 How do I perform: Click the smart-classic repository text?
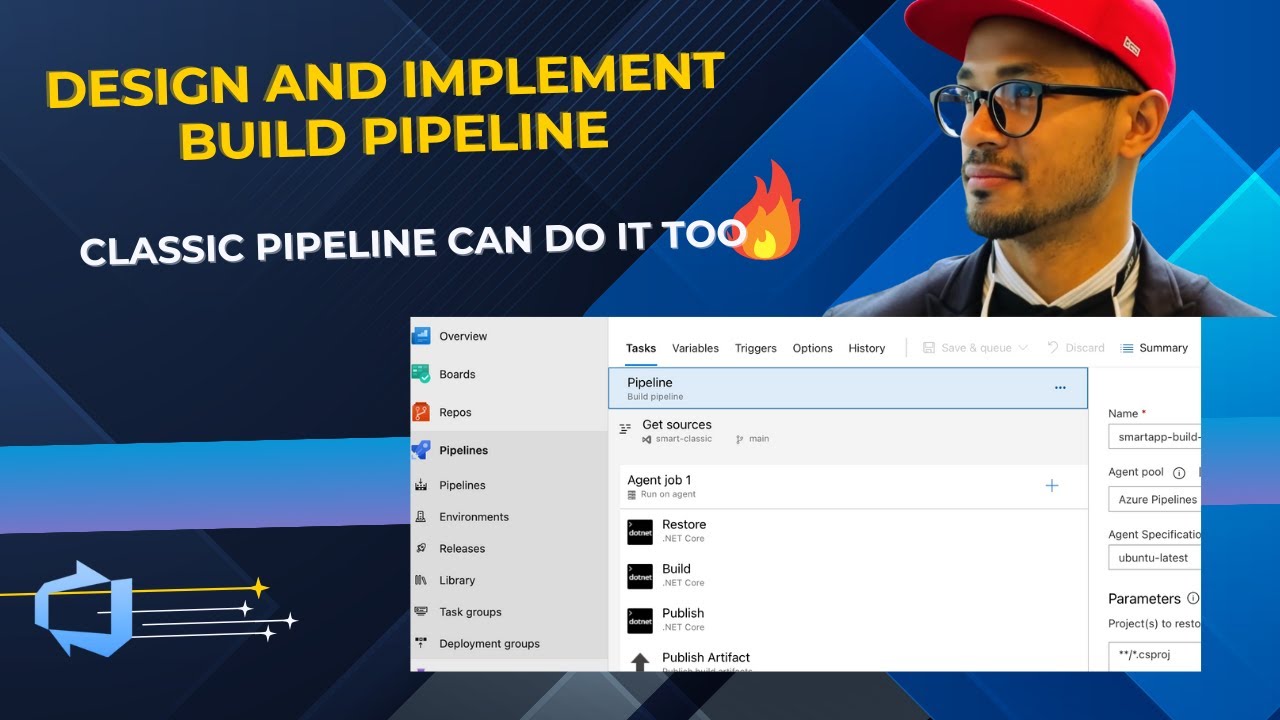684,439
